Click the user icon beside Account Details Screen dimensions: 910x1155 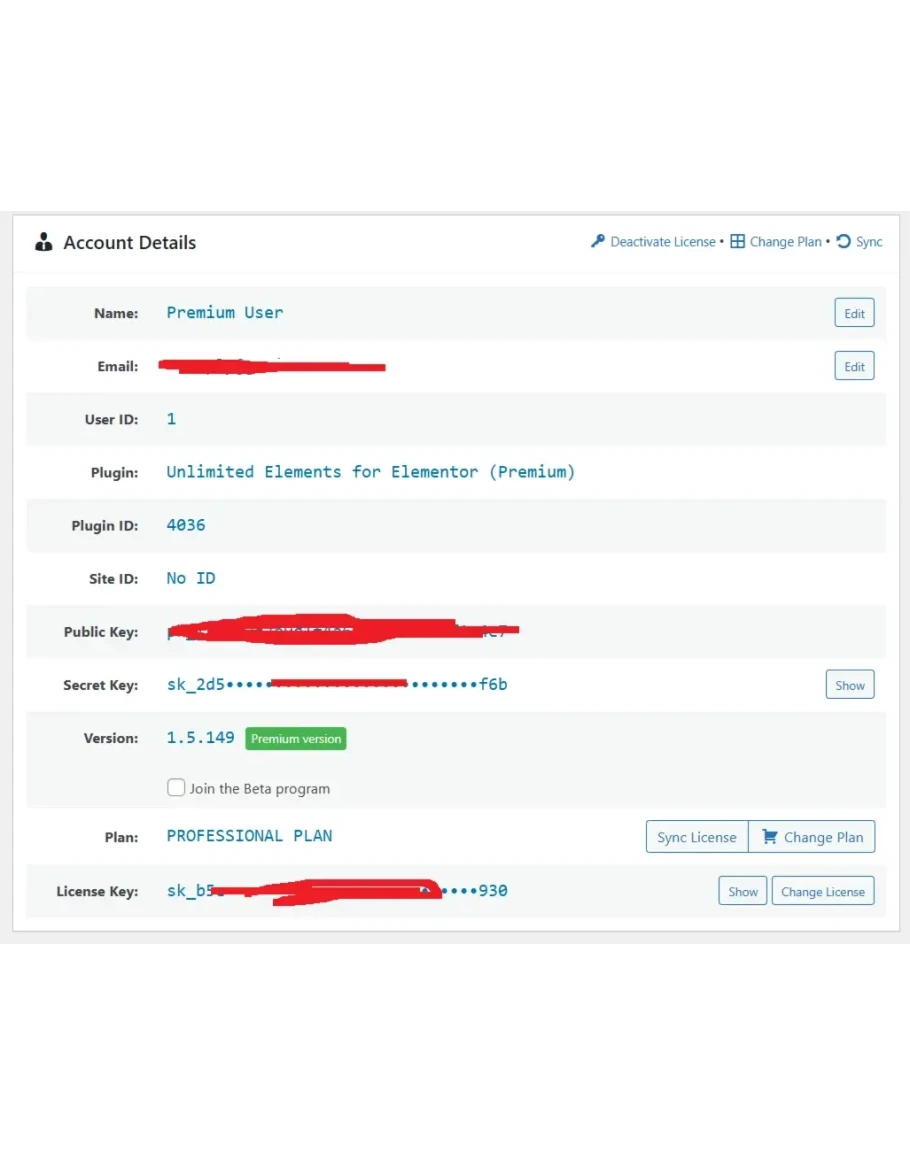[43, 242]
